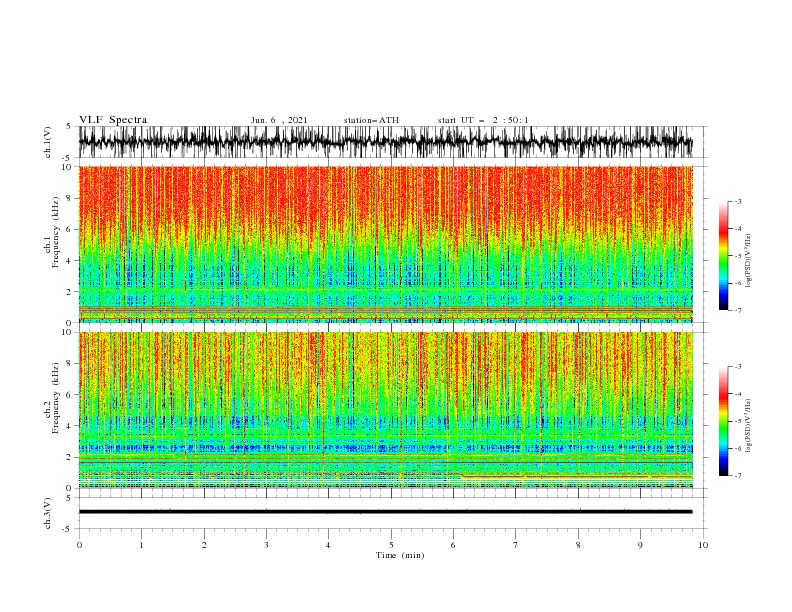Click the "Time (min)" axis label
The height and width of the screenshot is (612, 792).
pyautogui.click(x=400, y=555)
